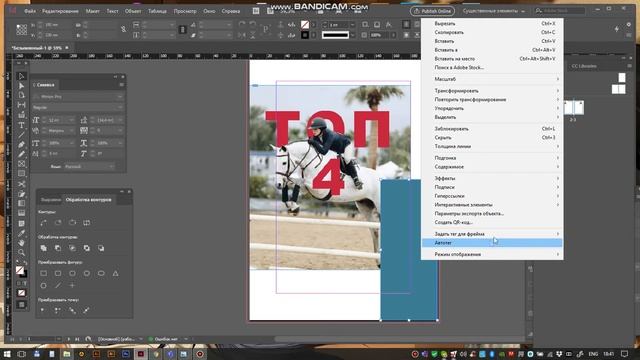Click the fill swatch in control bar
This screenshot has height=360, width=640.
pyautogui.click(x=305, y=25)
